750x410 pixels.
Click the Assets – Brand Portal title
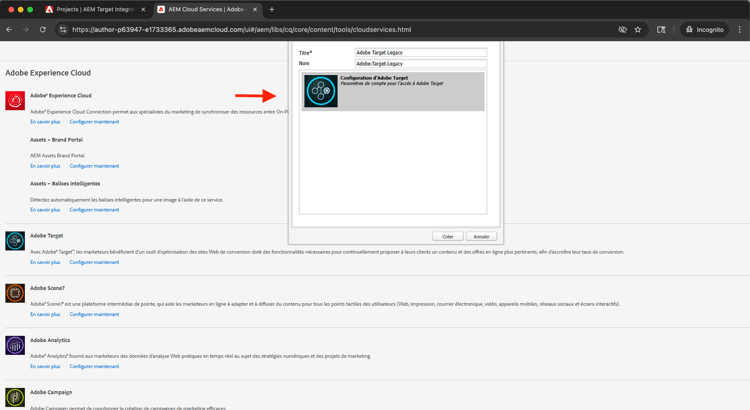click(x=56, y=140)
